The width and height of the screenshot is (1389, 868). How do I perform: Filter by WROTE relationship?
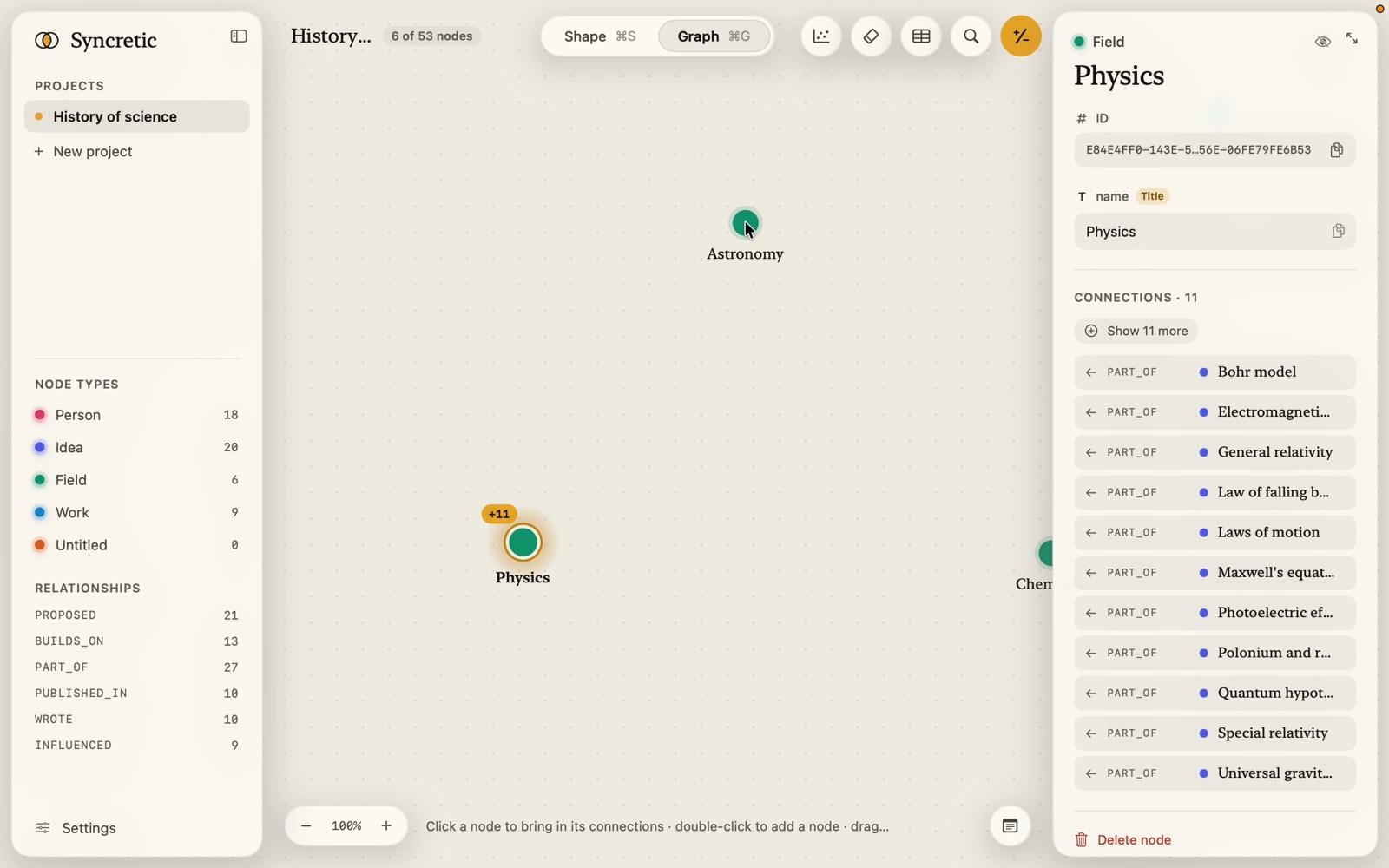click(x=136, y=720)
